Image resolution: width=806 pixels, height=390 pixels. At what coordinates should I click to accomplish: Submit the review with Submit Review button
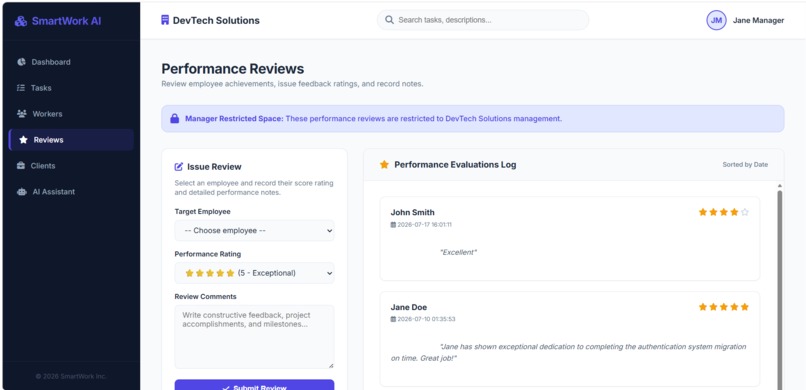(x=254, y=385)
